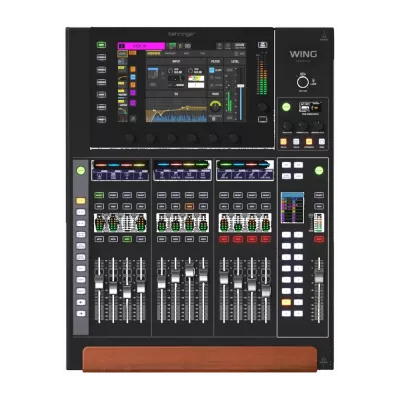Select the green lit select button on first channel

point(99,195)
